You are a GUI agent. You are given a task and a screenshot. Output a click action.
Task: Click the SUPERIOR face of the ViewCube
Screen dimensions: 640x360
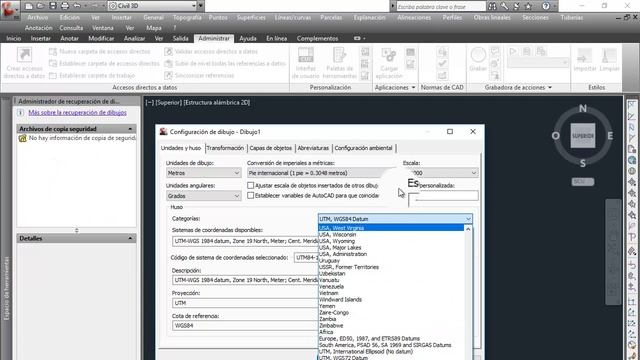583,136
